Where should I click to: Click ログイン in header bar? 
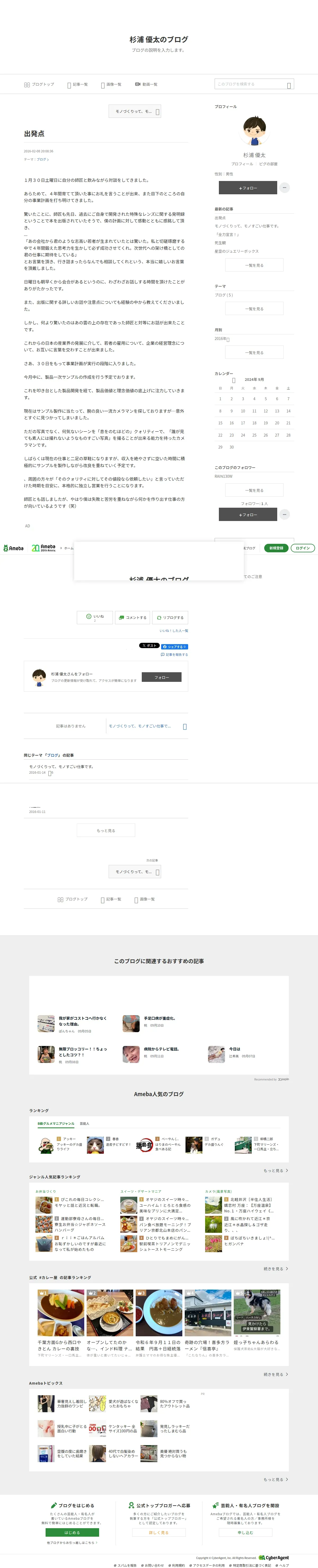(303, 548)
